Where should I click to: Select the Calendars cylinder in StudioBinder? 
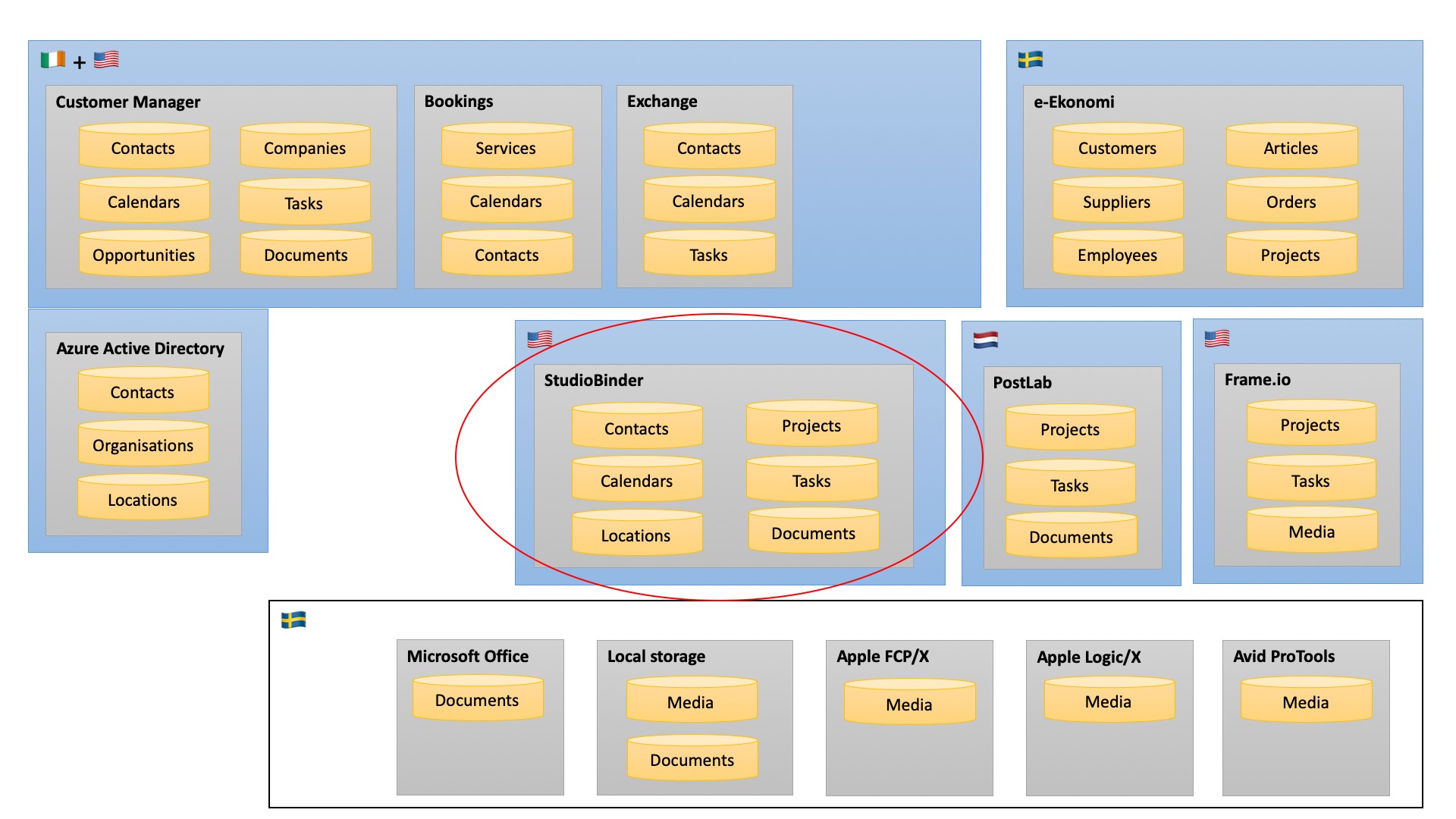[x=637, y=479]
